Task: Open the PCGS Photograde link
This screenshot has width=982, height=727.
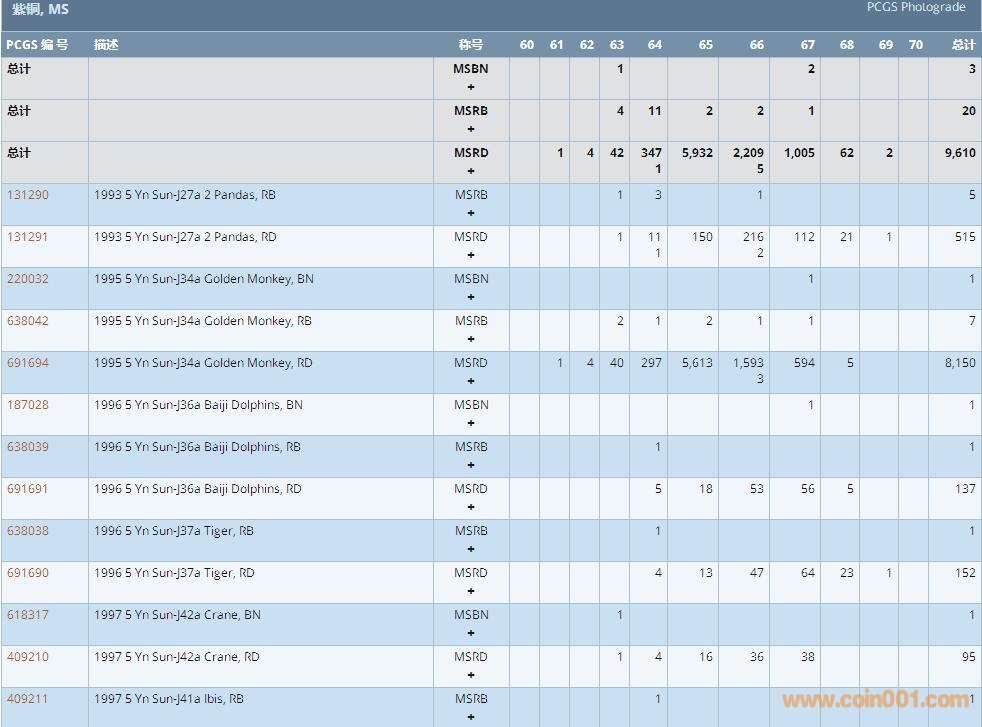Action: pyautogui.click(x=916, y=8)
